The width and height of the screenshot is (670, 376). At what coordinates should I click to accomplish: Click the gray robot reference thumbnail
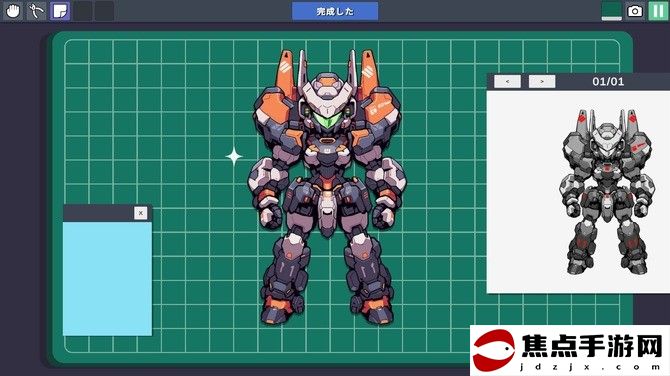[x=607, y=192]
